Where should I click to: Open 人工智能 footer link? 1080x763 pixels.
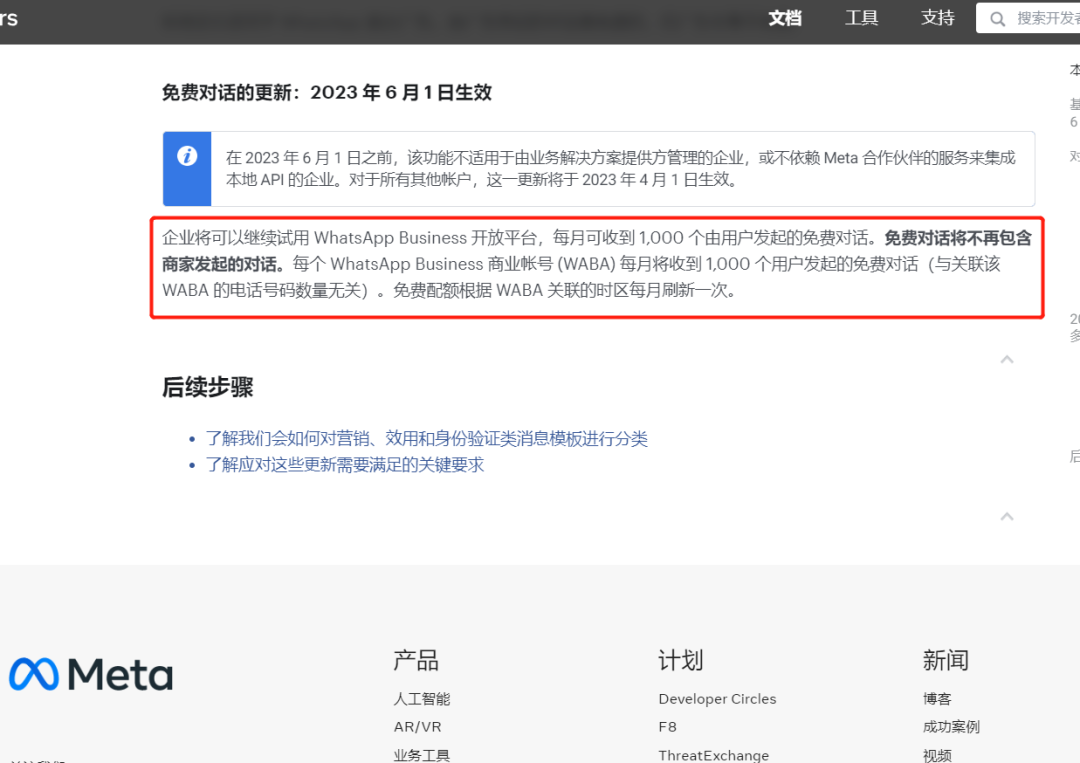click(422, 699)
